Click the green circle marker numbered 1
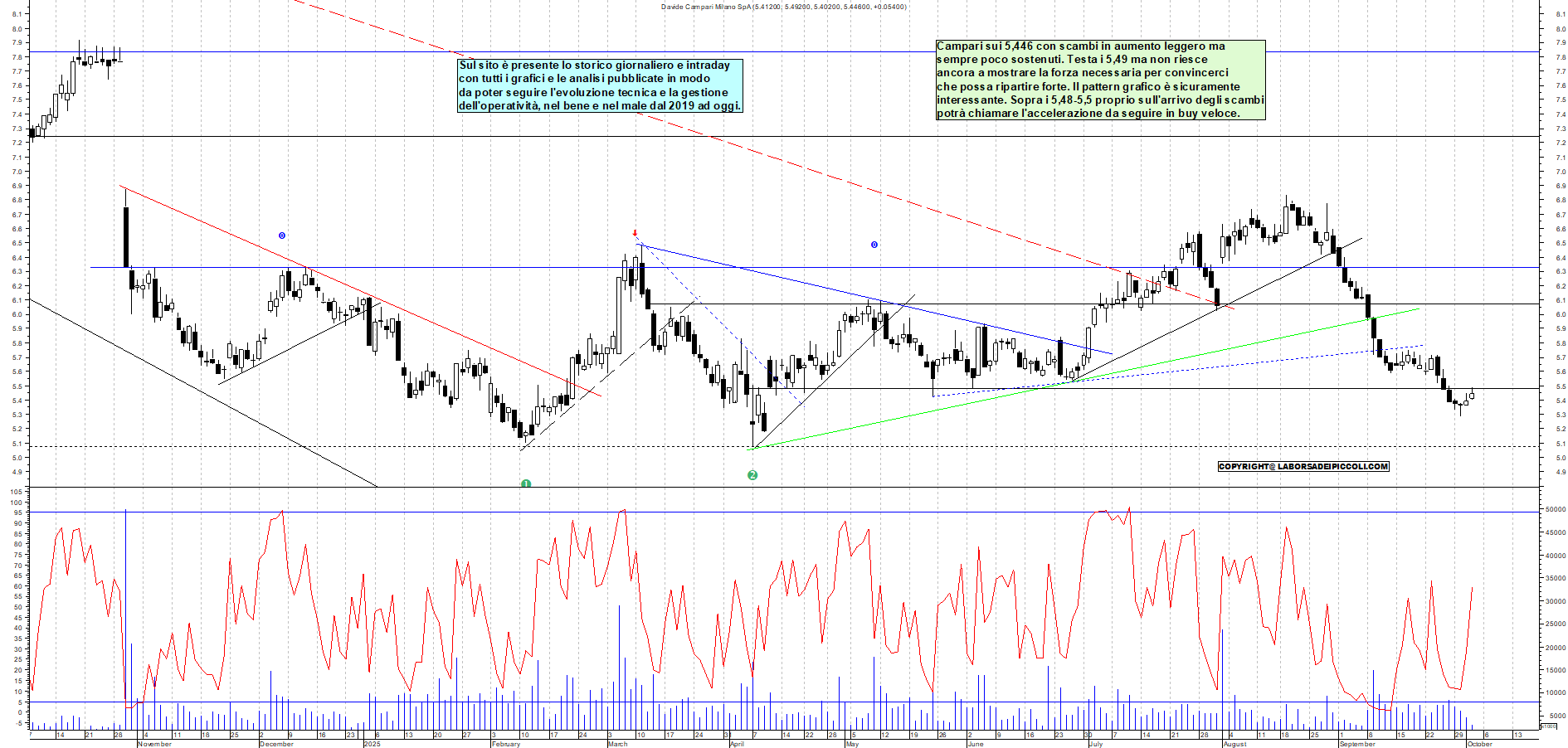The width and height of the screenshot is (1568, 748). click(x=526, y=483)
